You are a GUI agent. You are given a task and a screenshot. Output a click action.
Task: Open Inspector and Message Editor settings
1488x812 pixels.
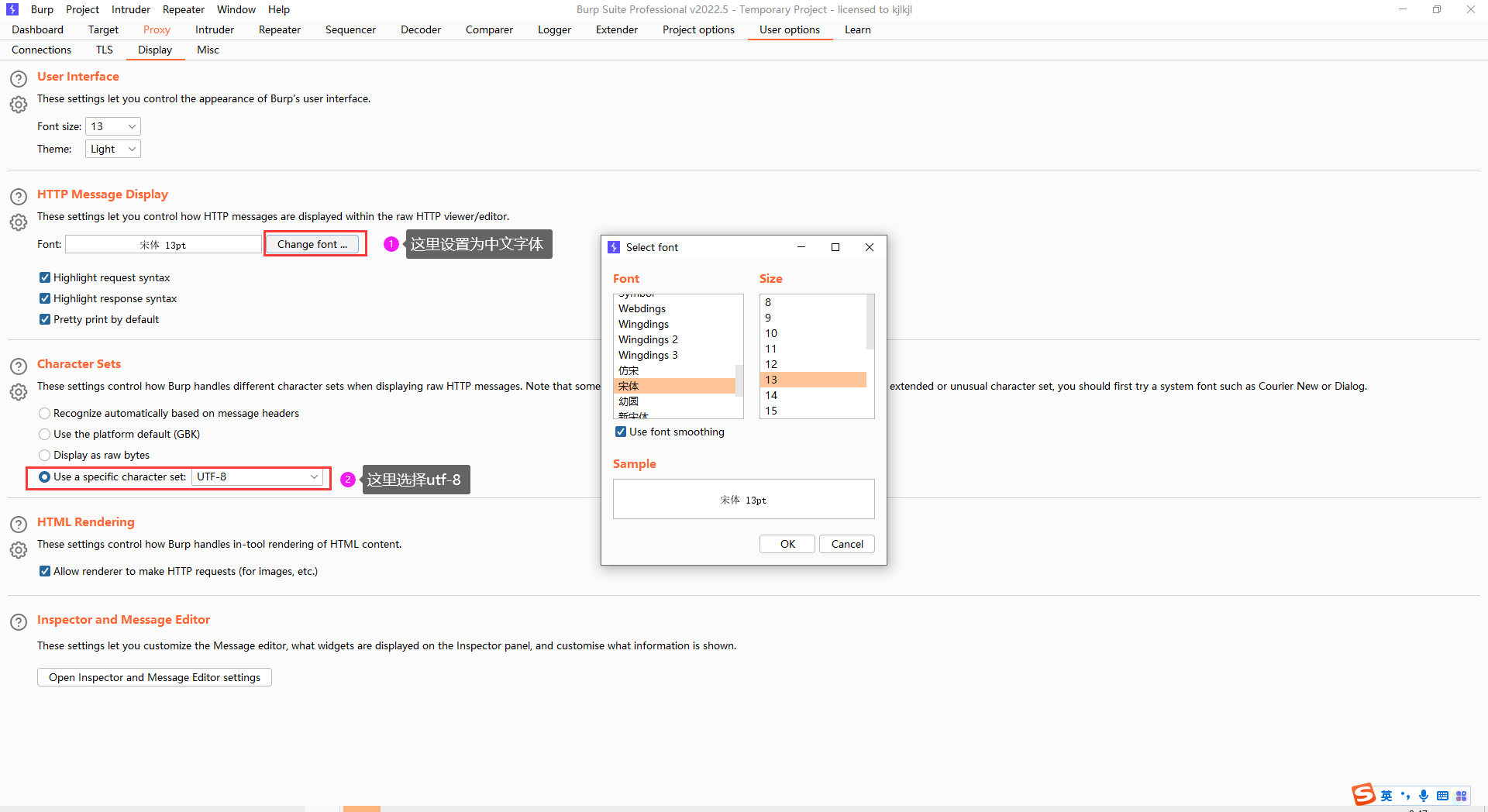[154, 677]
